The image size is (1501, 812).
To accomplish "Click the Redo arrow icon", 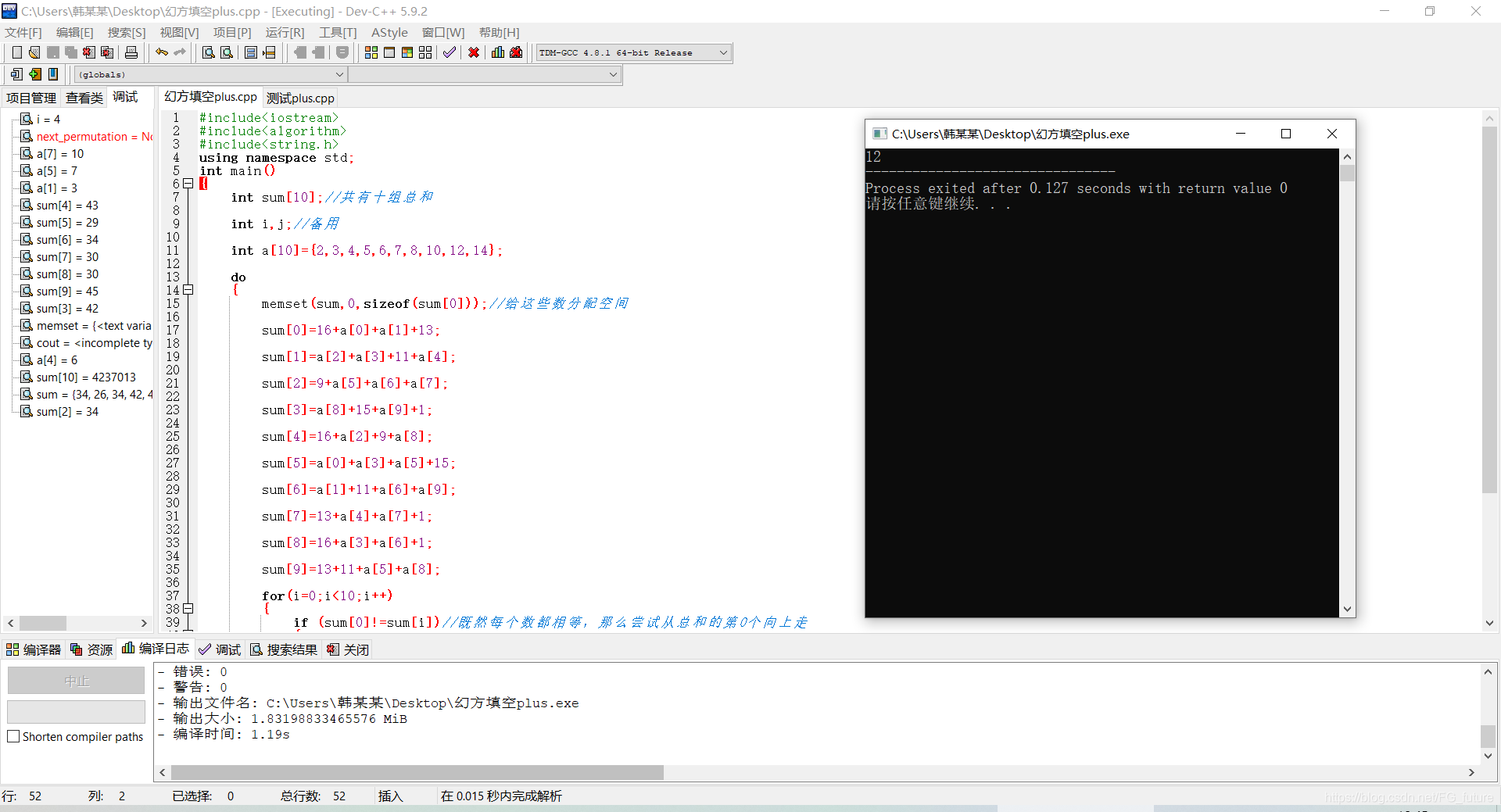I will pos(180,52).
